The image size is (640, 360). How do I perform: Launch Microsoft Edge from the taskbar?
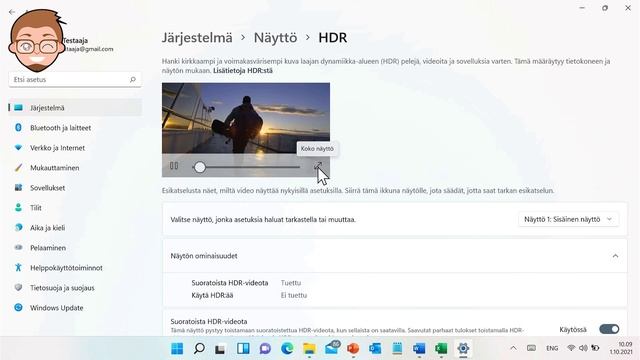pyautogui.click(x=287, y=349)
